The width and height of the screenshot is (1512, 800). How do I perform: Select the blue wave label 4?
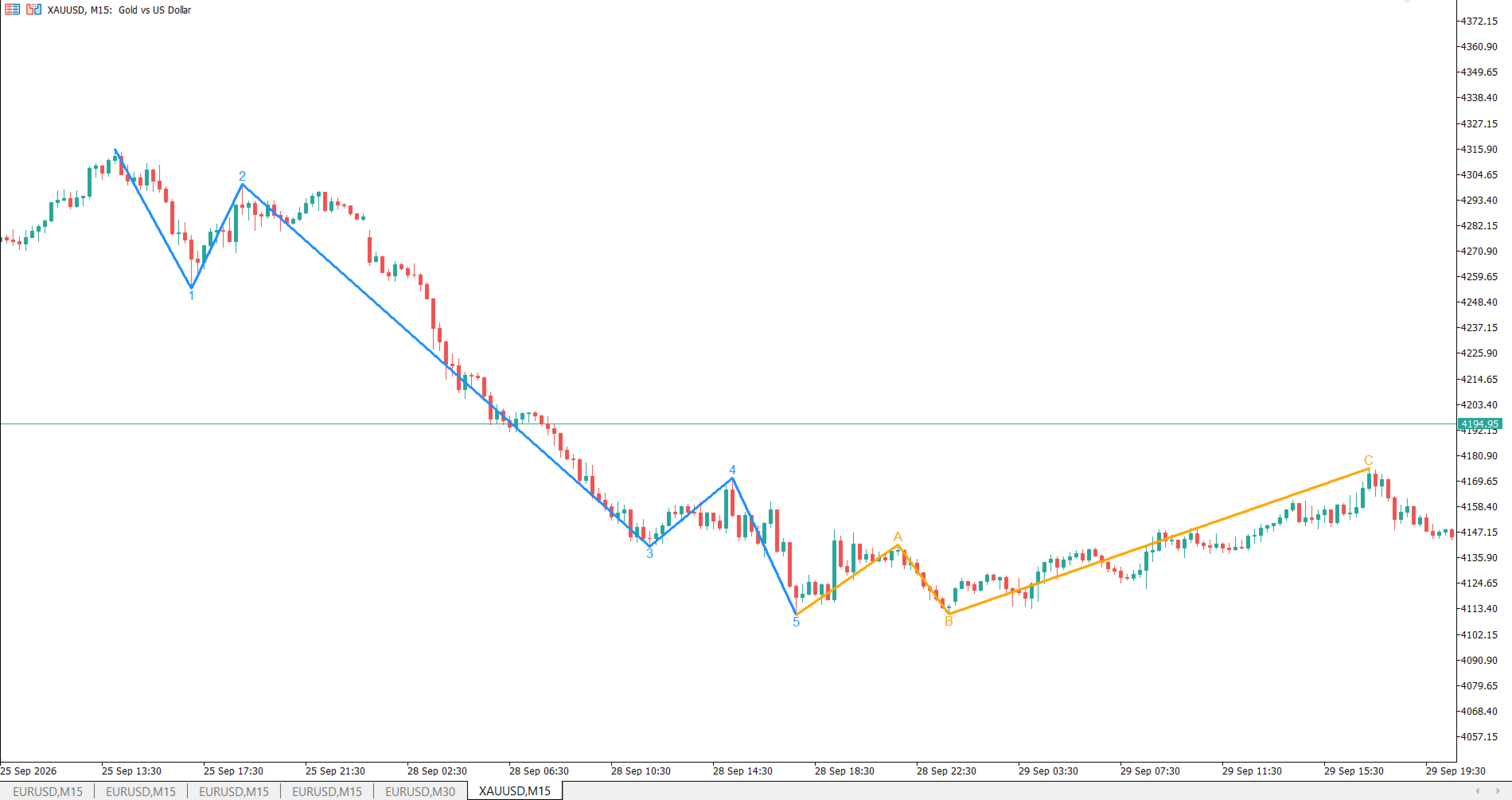coord(732,470)
